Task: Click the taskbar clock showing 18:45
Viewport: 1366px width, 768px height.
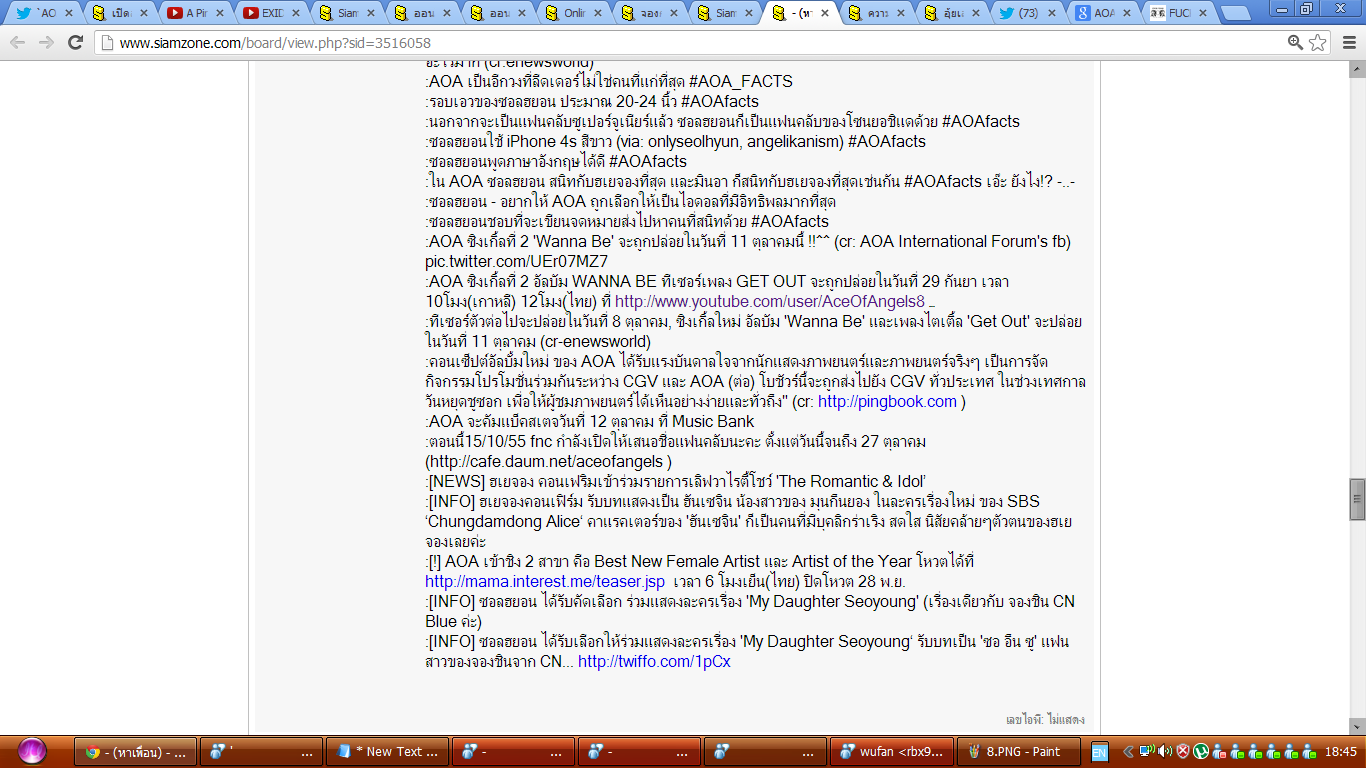Action: 1339,752
